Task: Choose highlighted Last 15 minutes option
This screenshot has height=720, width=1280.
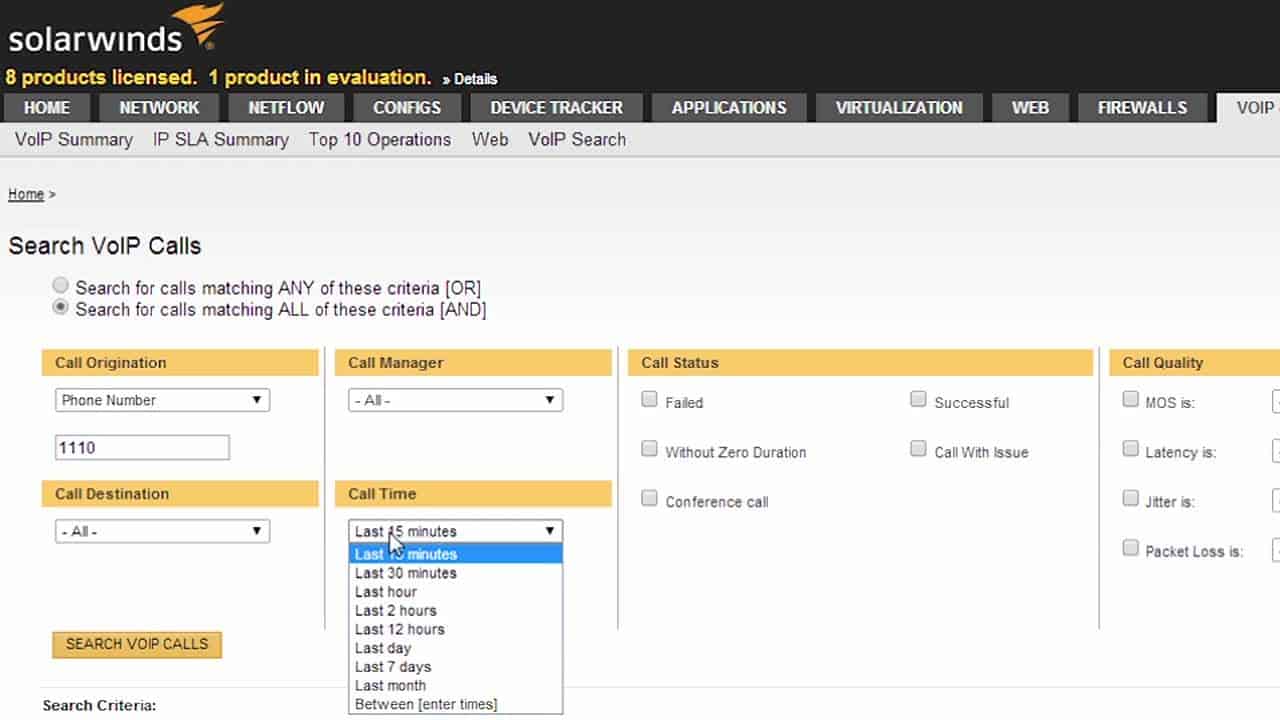Action: click(x=455, y=554)
